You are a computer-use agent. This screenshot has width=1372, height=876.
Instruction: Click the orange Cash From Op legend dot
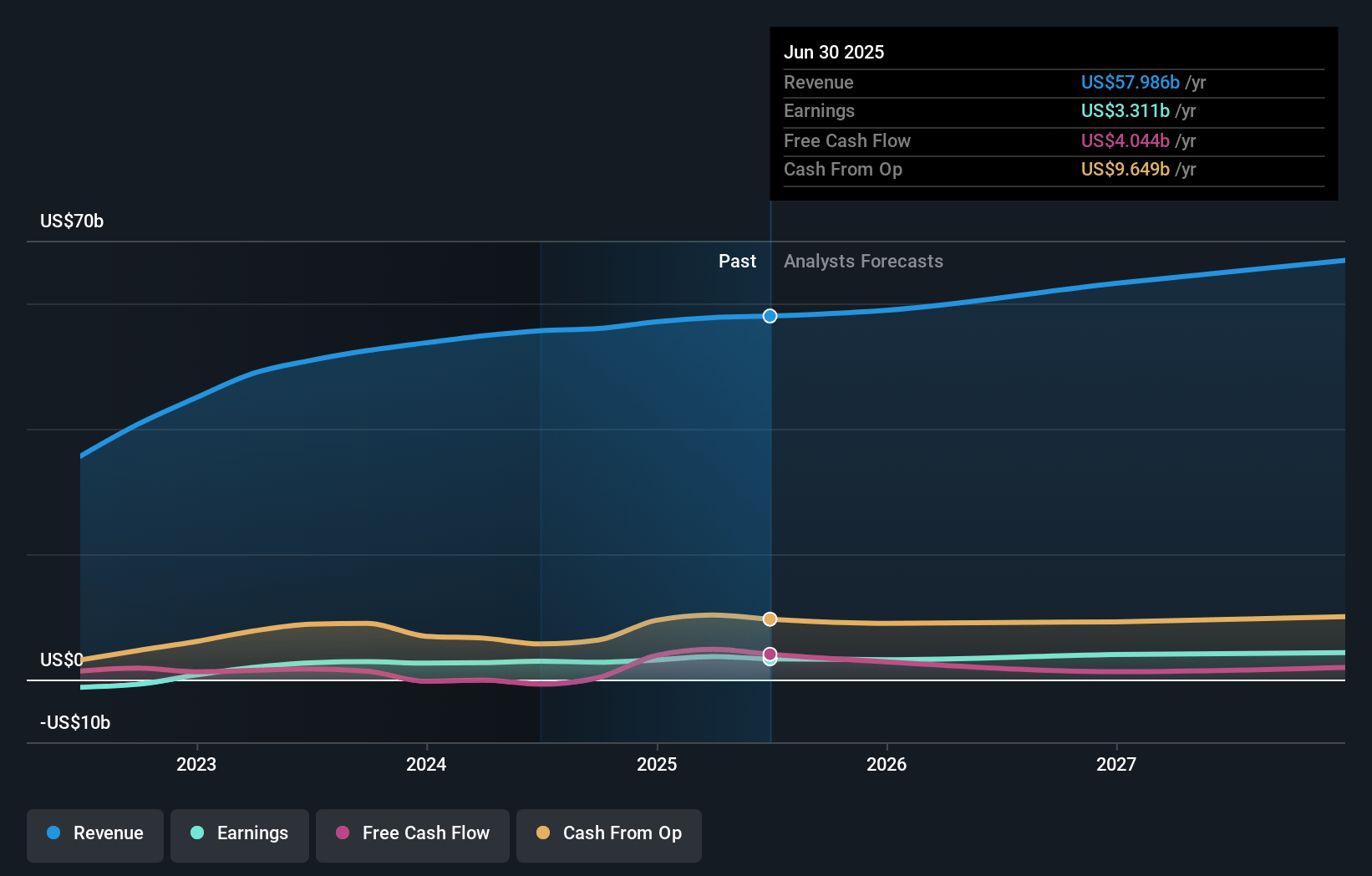click(543, 833)
